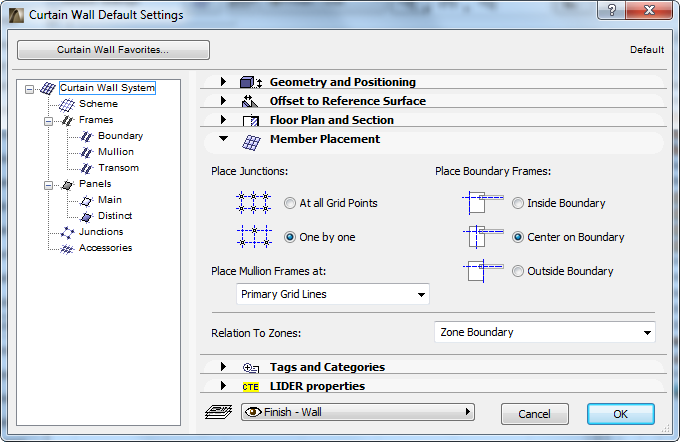Select the Frames tree label

pyautogui.click(x=96, y=120)
